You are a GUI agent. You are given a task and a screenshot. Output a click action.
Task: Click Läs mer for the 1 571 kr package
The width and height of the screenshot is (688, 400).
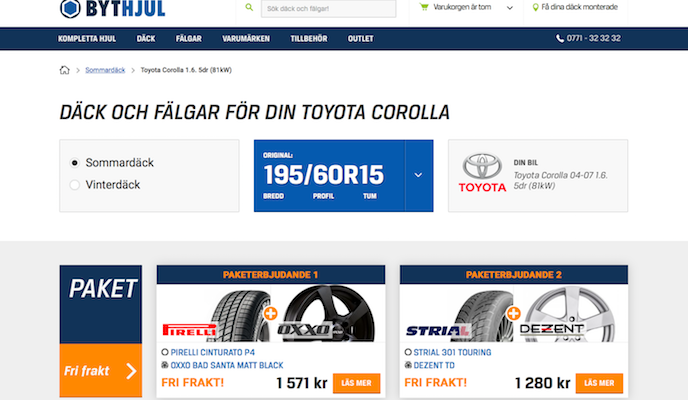coord(357,383)
